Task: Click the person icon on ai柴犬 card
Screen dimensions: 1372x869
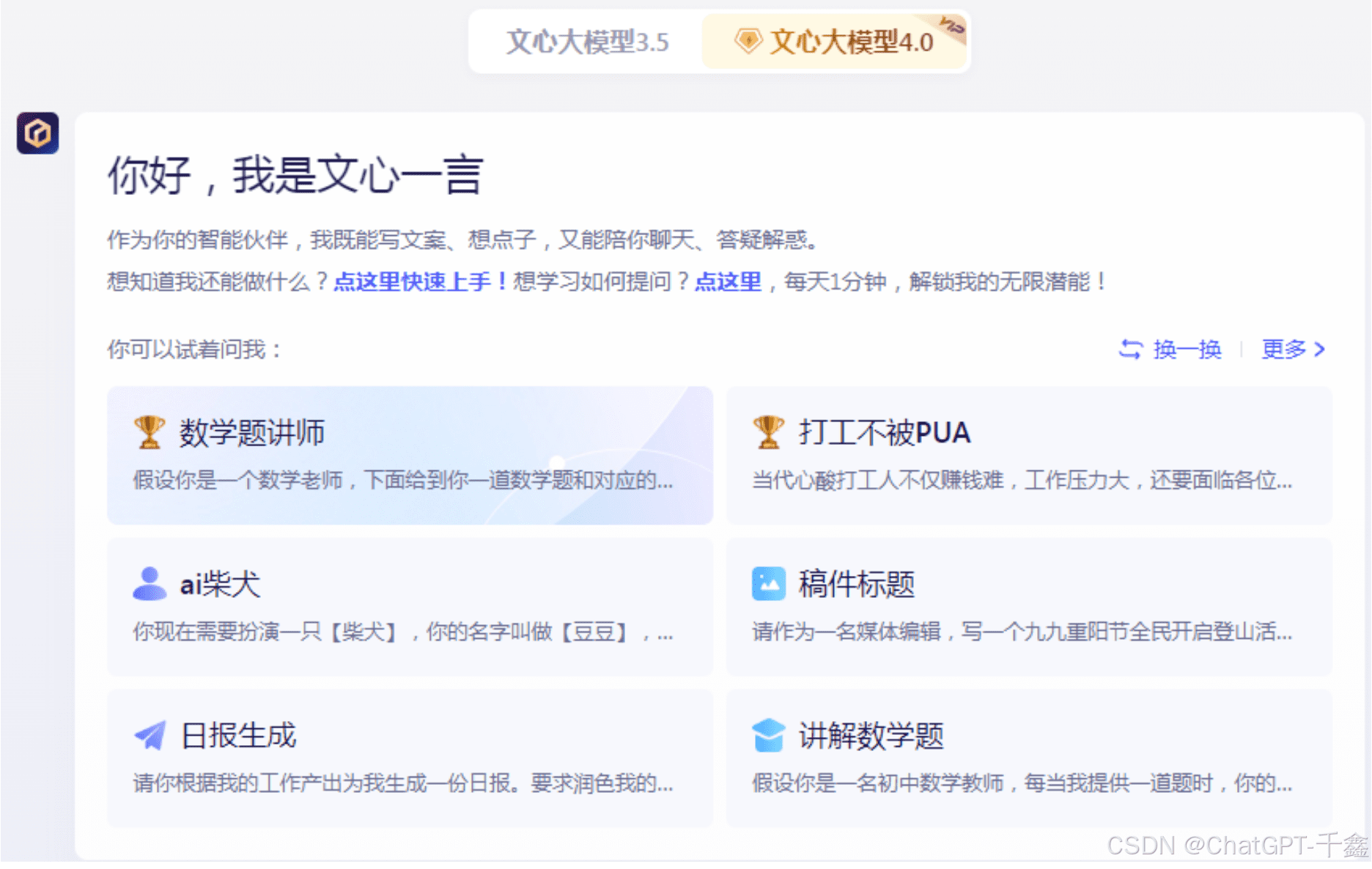Action: pos(150,584)
